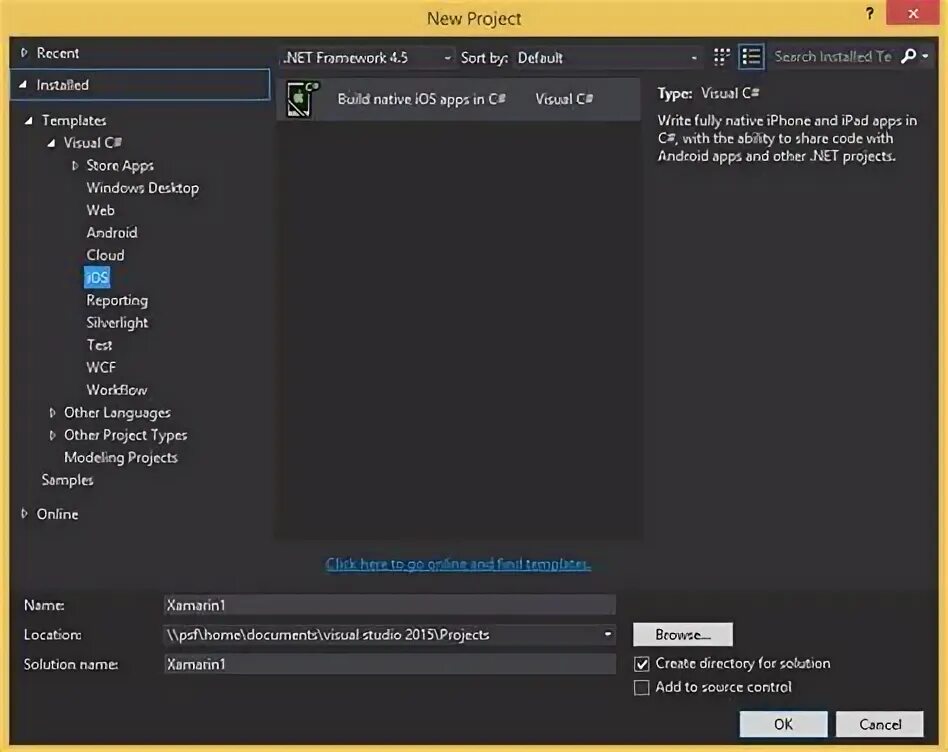The width and height of the screenshot is (948, 752).
Task: Open the Sort by Default dropdown
Action: click(x=694, y=57)
